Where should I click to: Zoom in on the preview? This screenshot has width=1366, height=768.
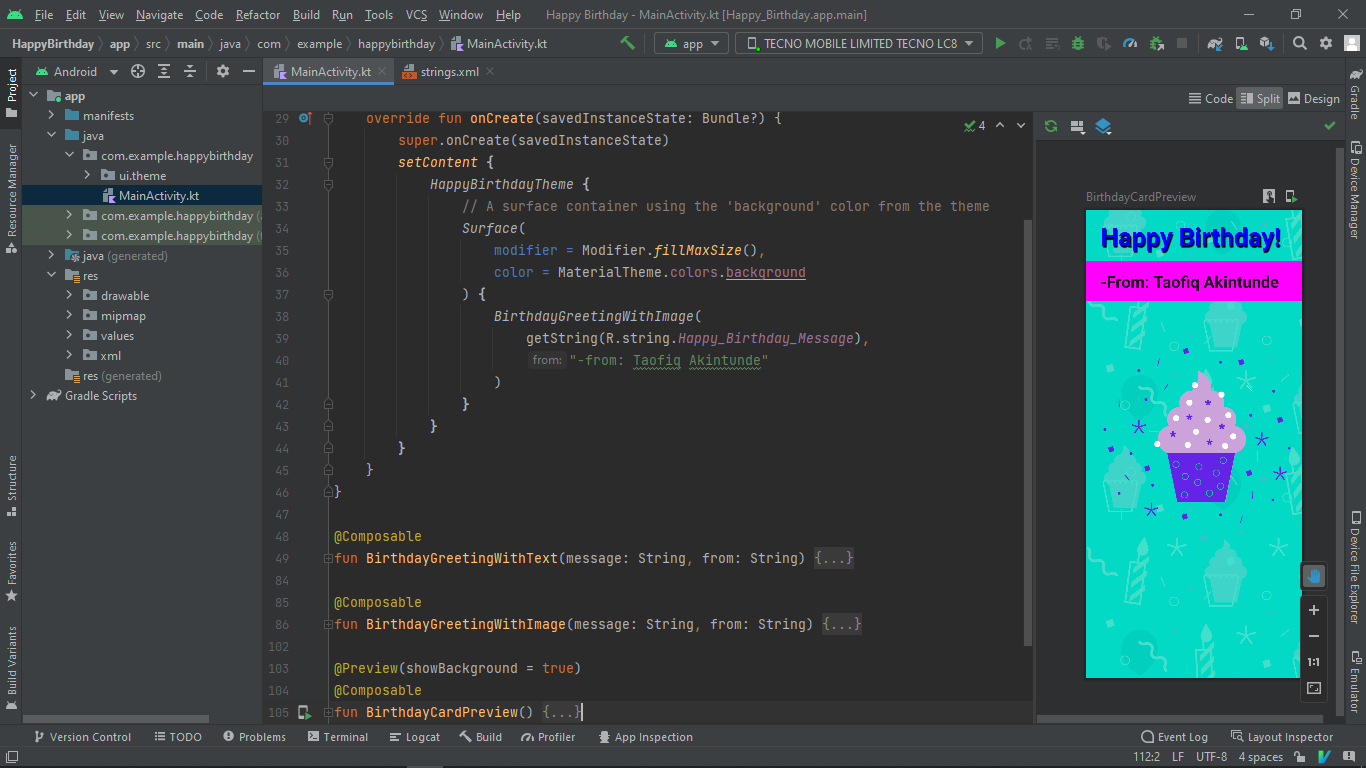(1314, 610)
